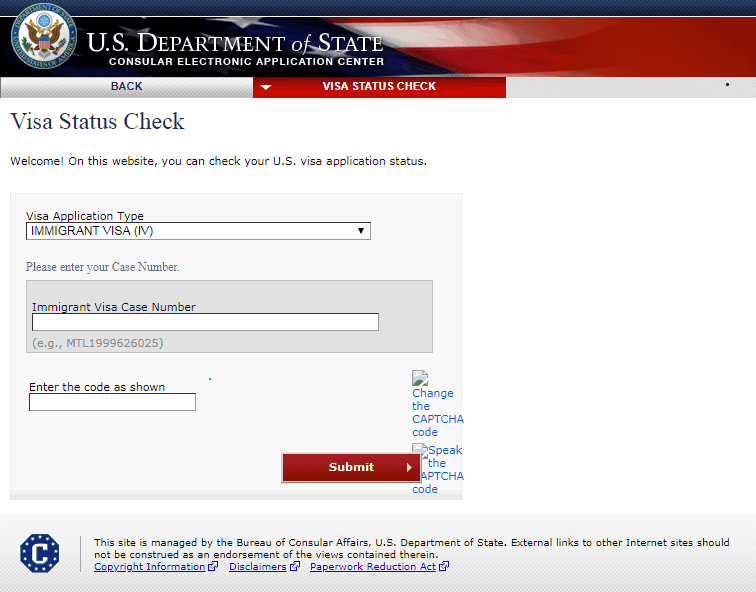Focus the Immigrant Visa Case Number field

tap(205, 322)
